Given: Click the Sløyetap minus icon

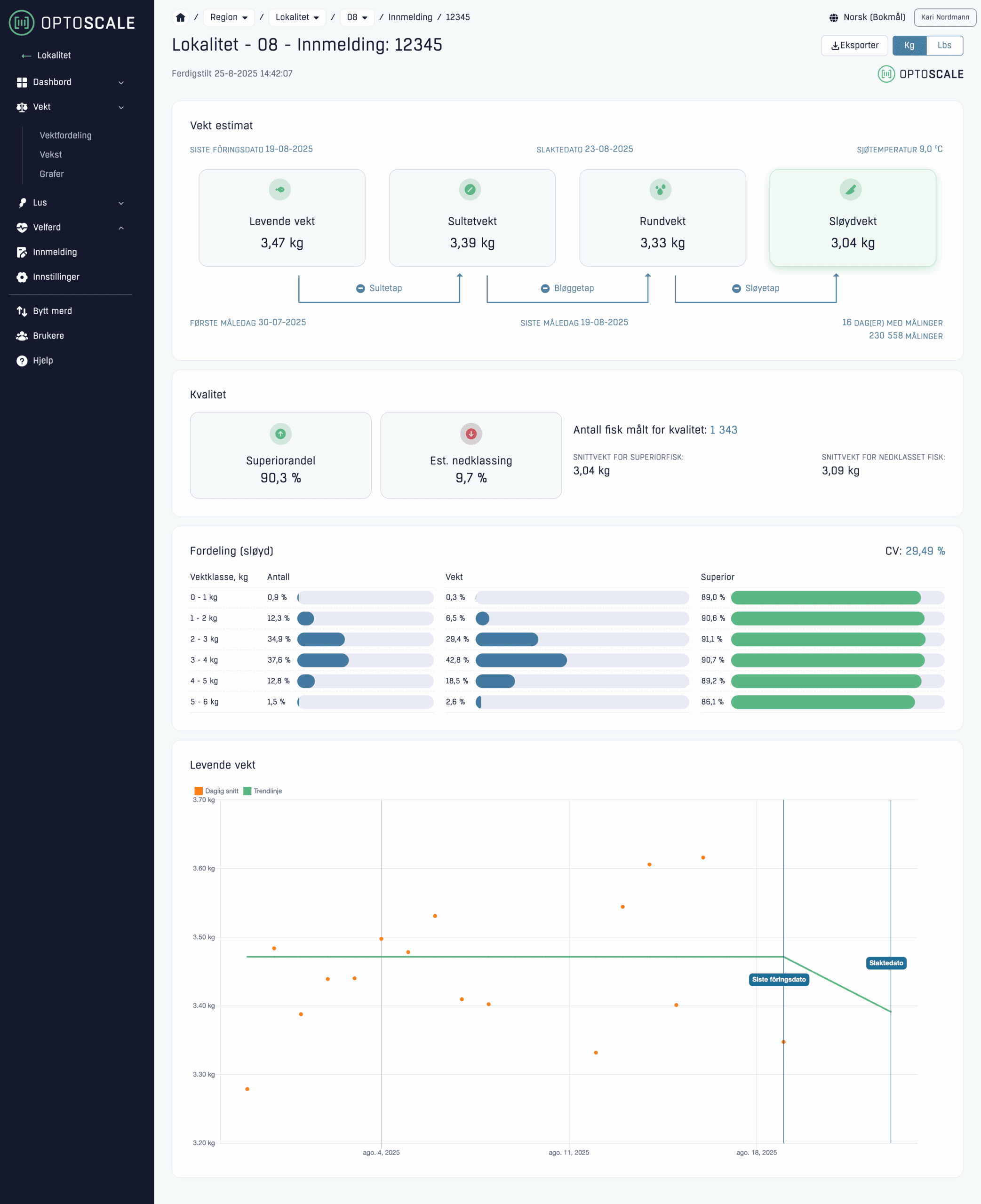Looking at the screenshot, I should pyautogui.click(x=736, y=289).
